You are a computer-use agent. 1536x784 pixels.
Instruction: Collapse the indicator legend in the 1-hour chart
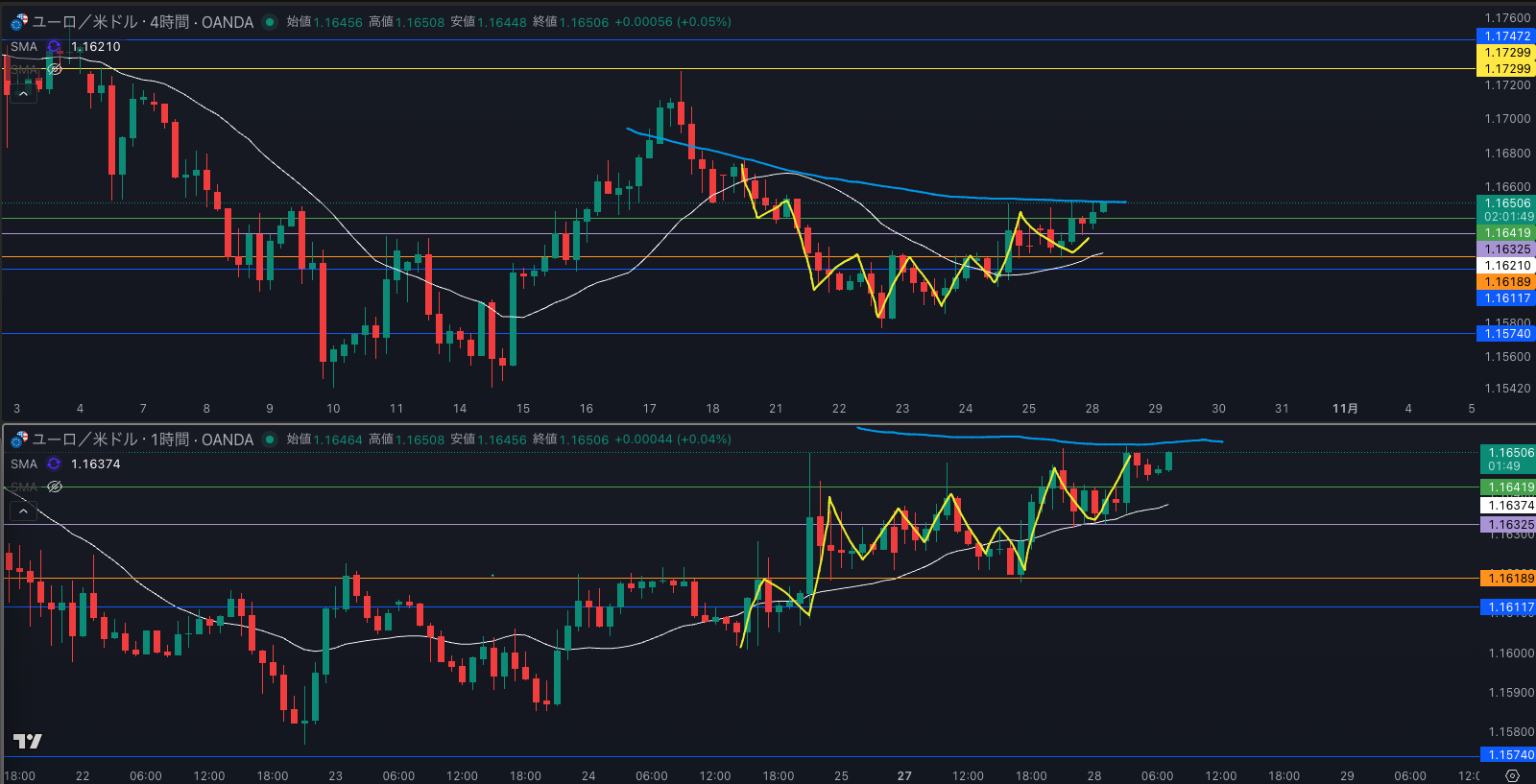[23, 511]
